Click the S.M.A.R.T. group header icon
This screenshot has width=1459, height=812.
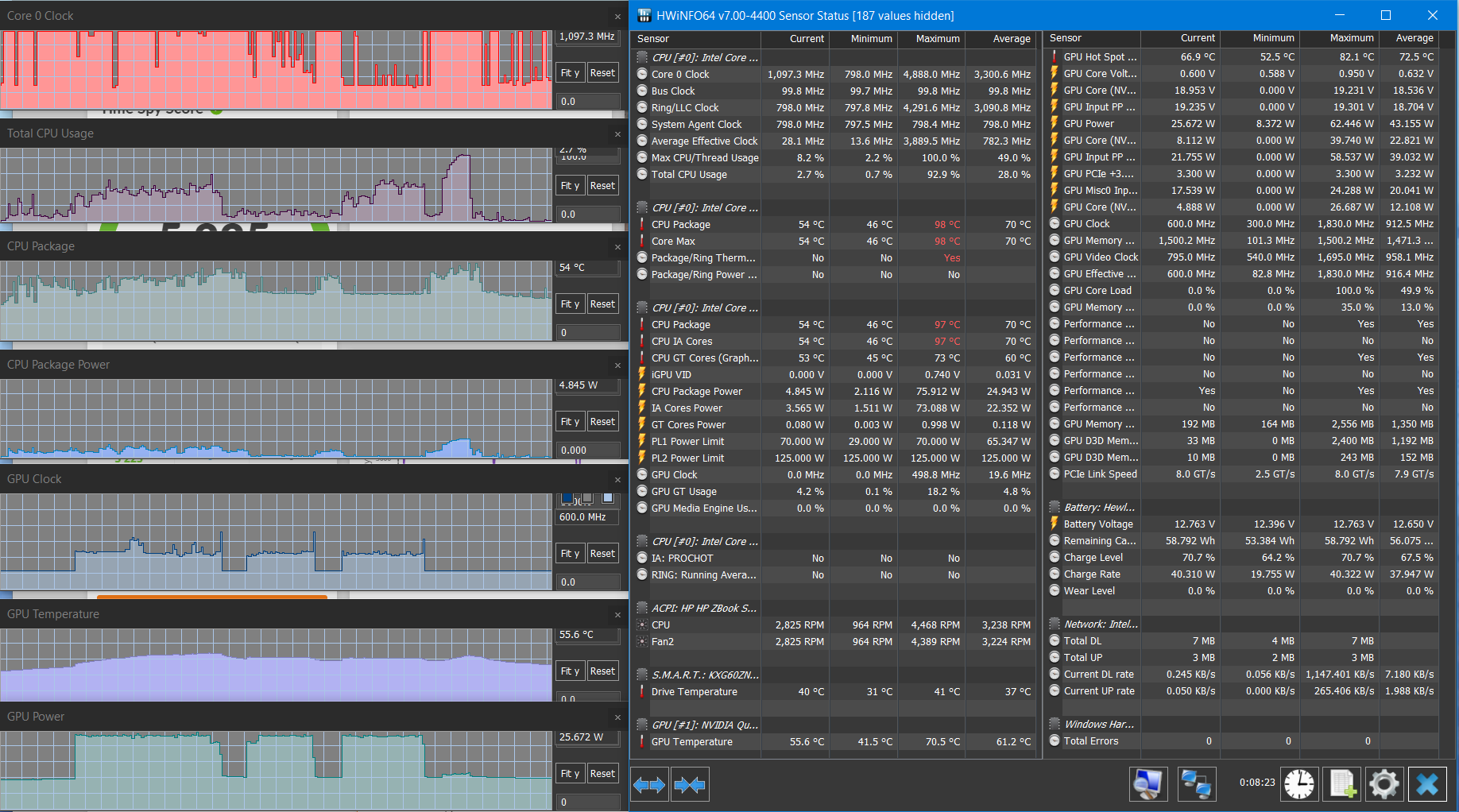(x=642, y=675)
